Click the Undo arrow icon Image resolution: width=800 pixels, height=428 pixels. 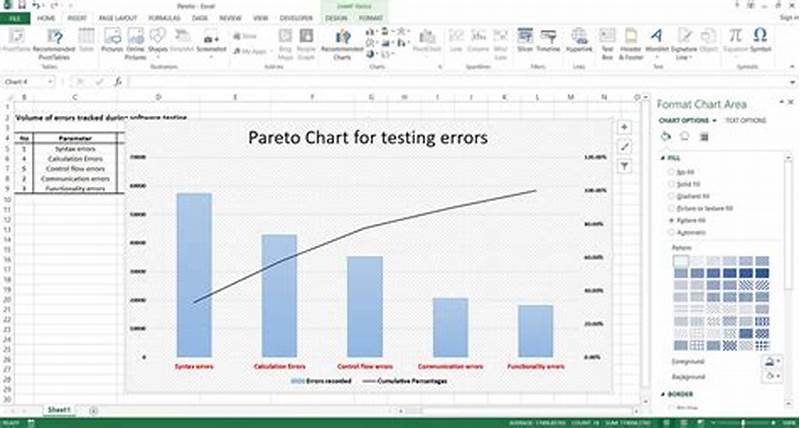coord(37,6)
